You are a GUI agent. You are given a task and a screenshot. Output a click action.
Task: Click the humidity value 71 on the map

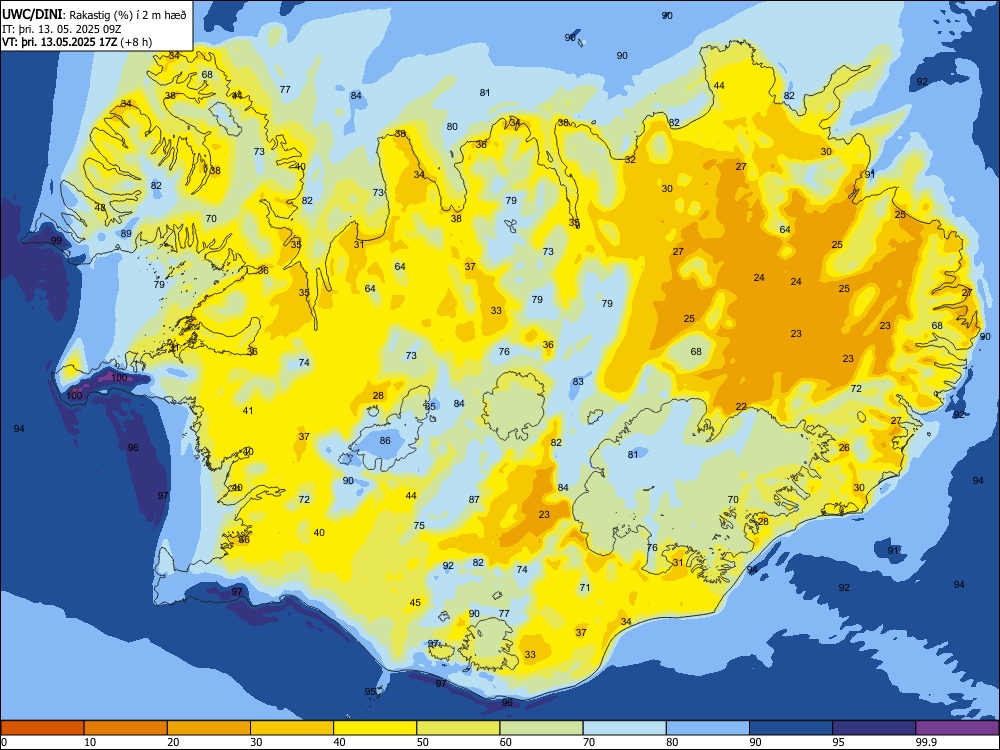pos(585,587)
